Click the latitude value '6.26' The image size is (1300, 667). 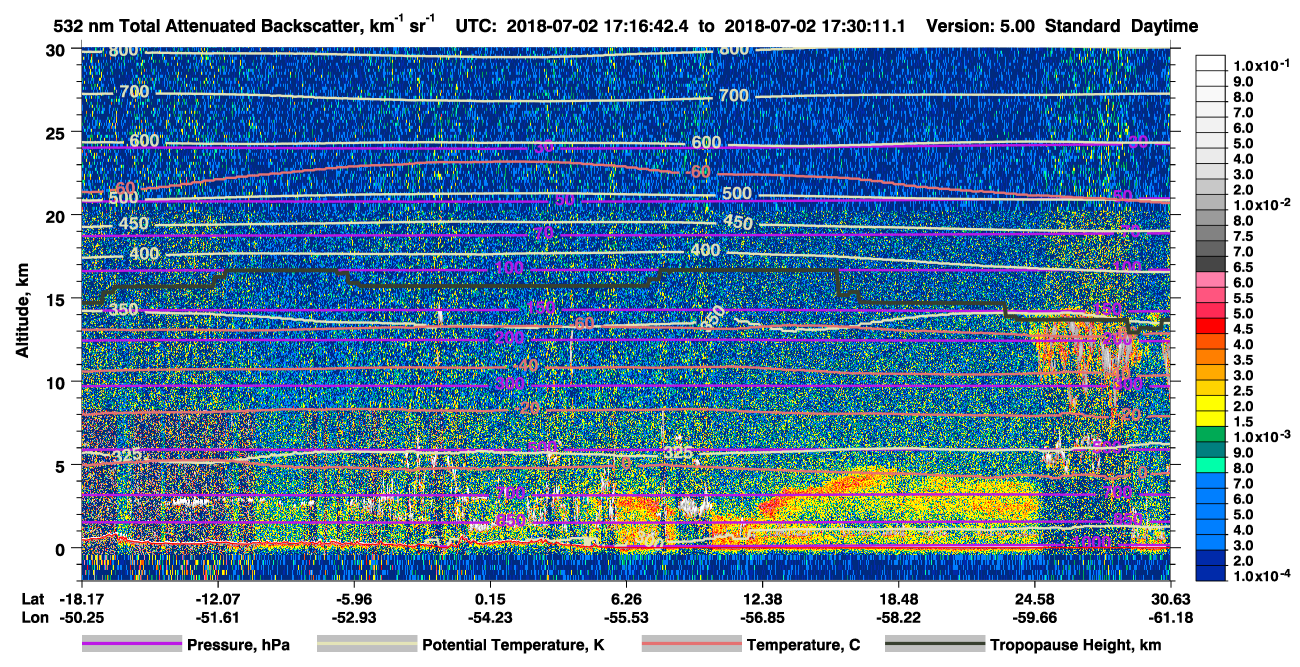(626, 598)
